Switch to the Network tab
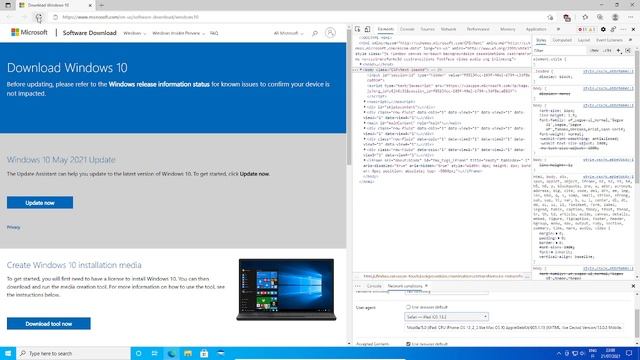 coord(448,29)
